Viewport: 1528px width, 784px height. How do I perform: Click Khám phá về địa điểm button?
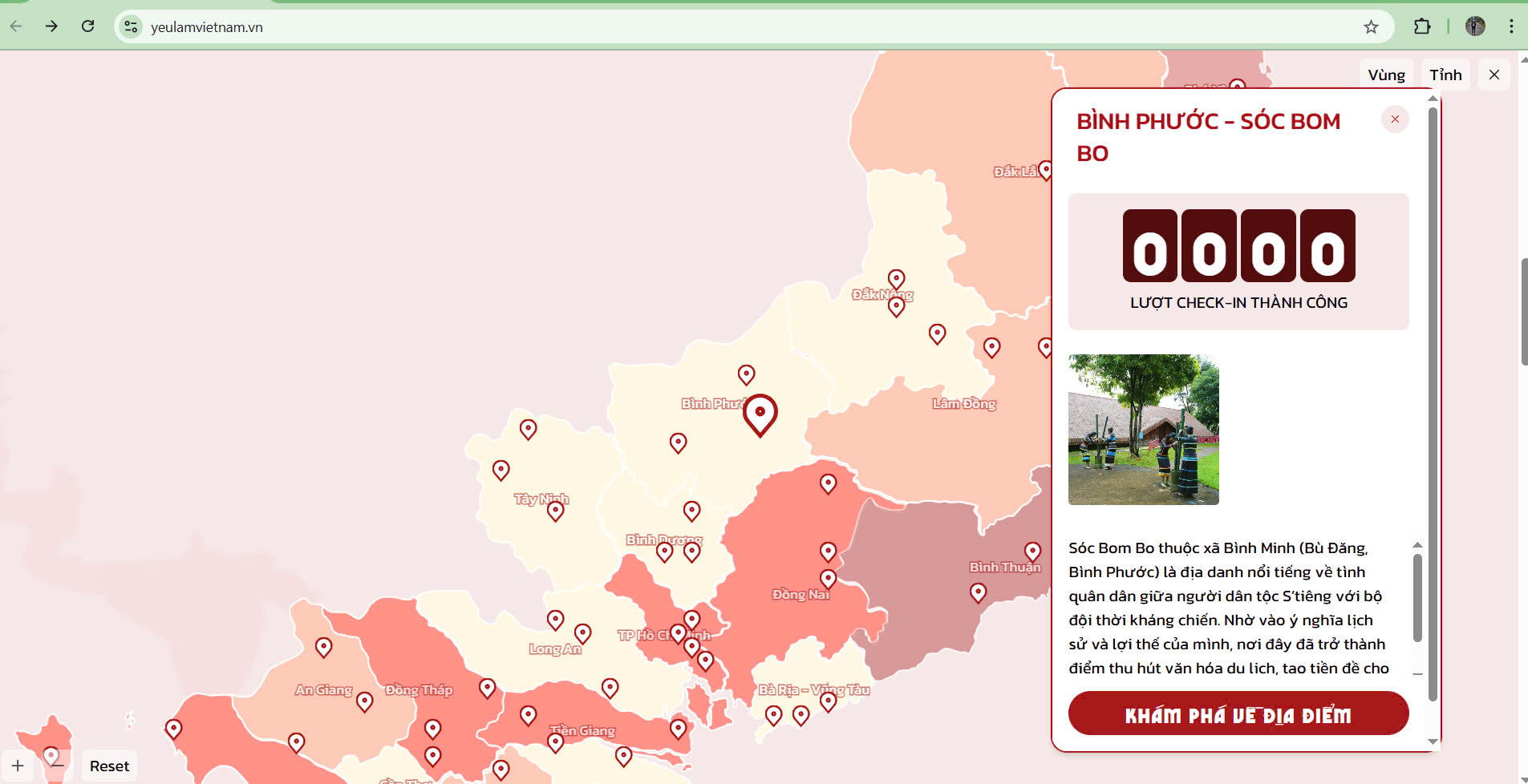1238,713
